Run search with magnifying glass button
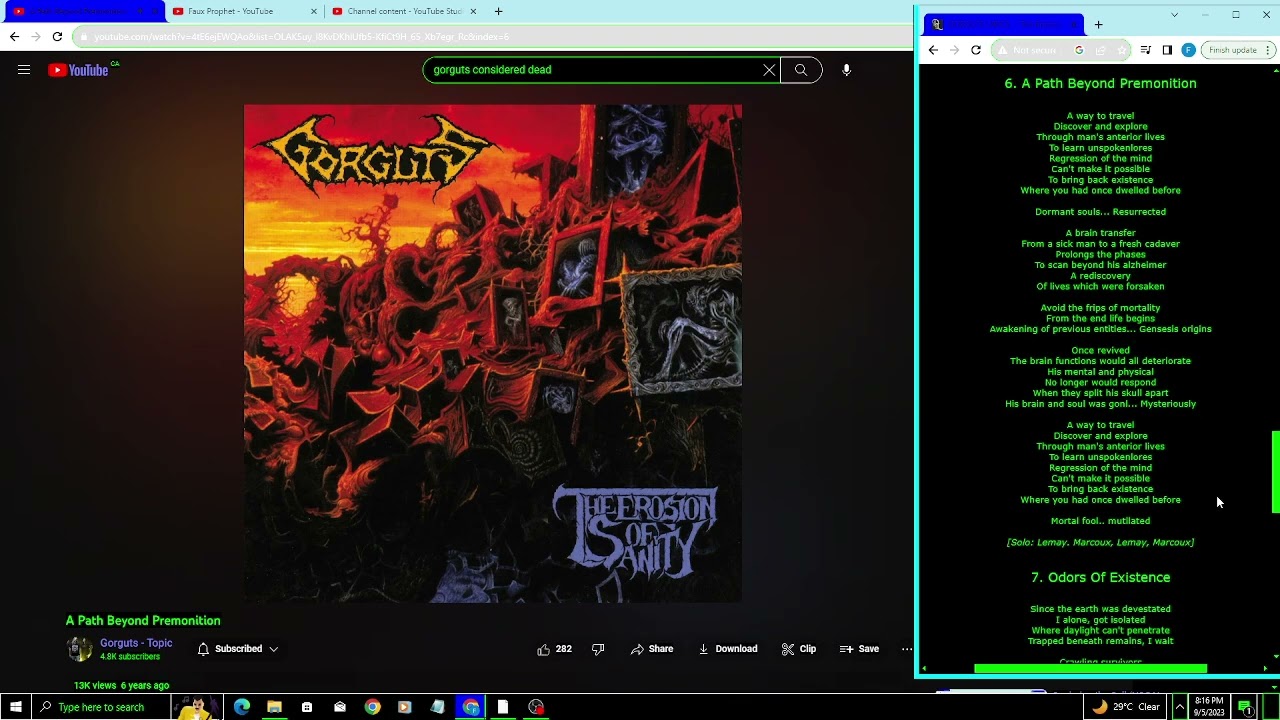The image size is (1280, 720). tap(801, 70)
